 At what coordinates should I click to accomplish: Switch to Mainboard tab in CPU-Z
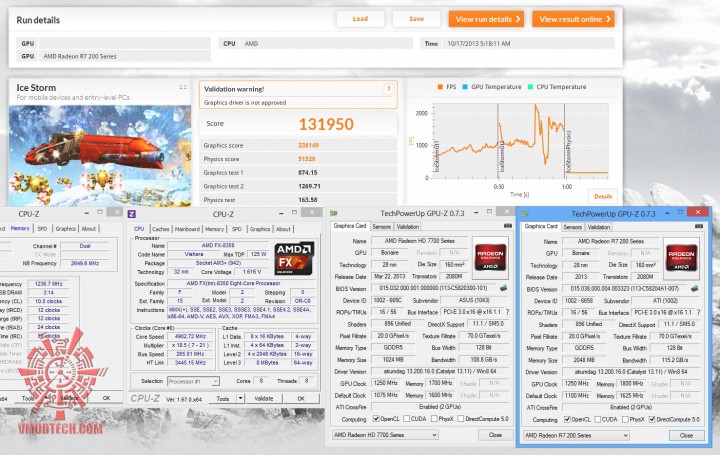pyautogui.click(x=187, y=229)
